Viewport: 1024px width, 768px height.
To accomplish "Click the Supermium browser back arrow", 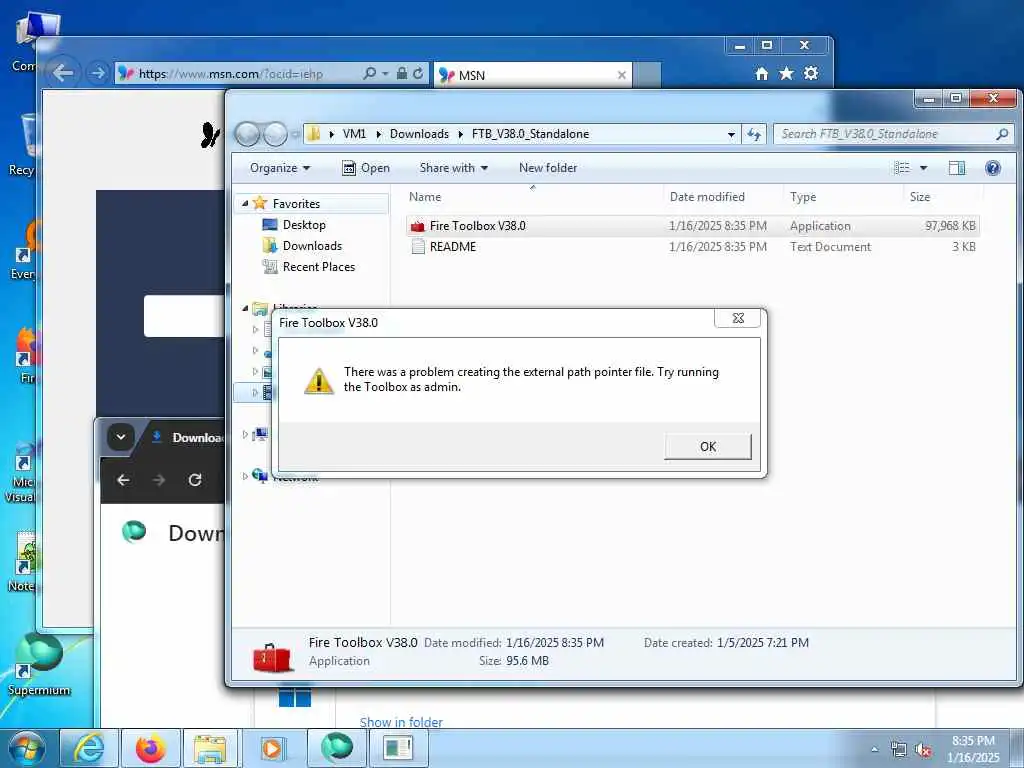I will point(123,480).
